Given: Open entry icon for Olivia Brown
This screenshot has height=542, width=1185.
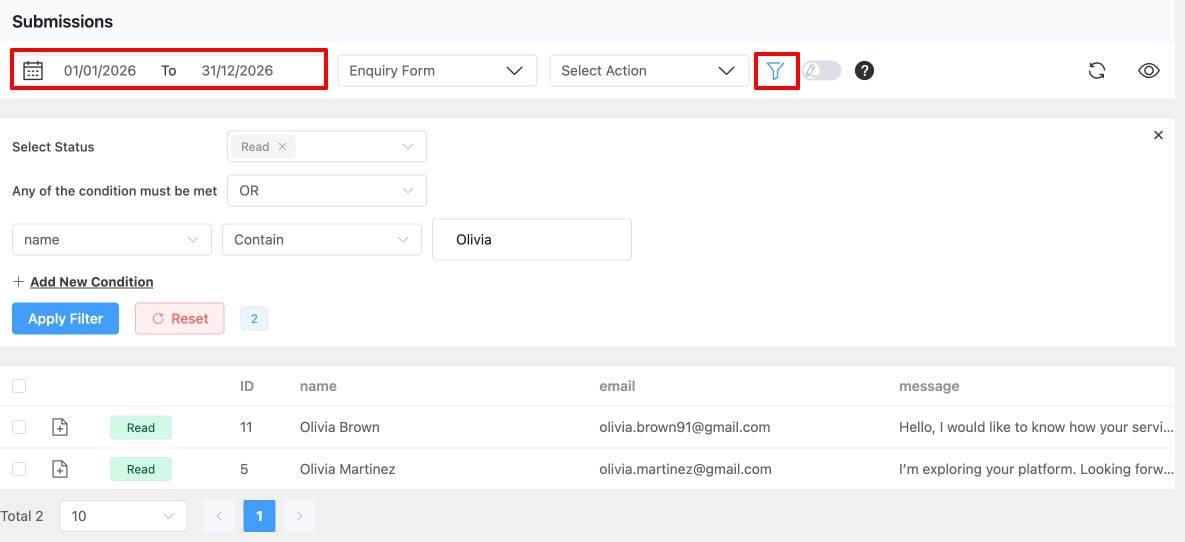Looking at the screenshot, I should point(60,427).
